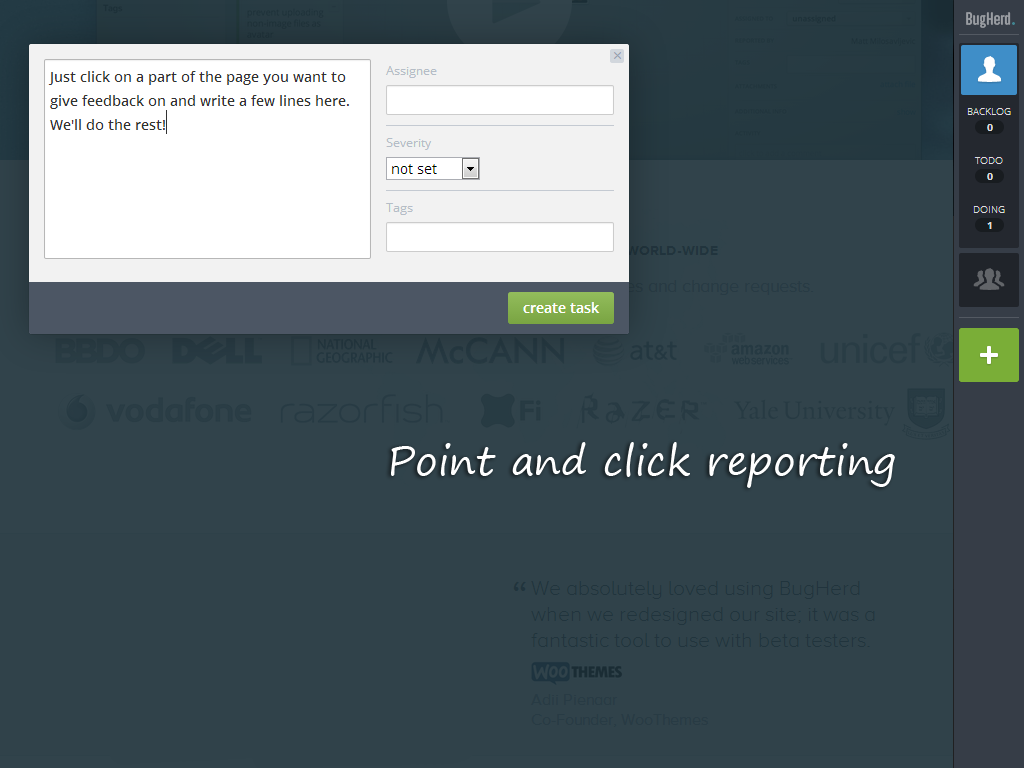Open the team members group icon
This screenshot has width=1024, height=768.
pos(989,280)
